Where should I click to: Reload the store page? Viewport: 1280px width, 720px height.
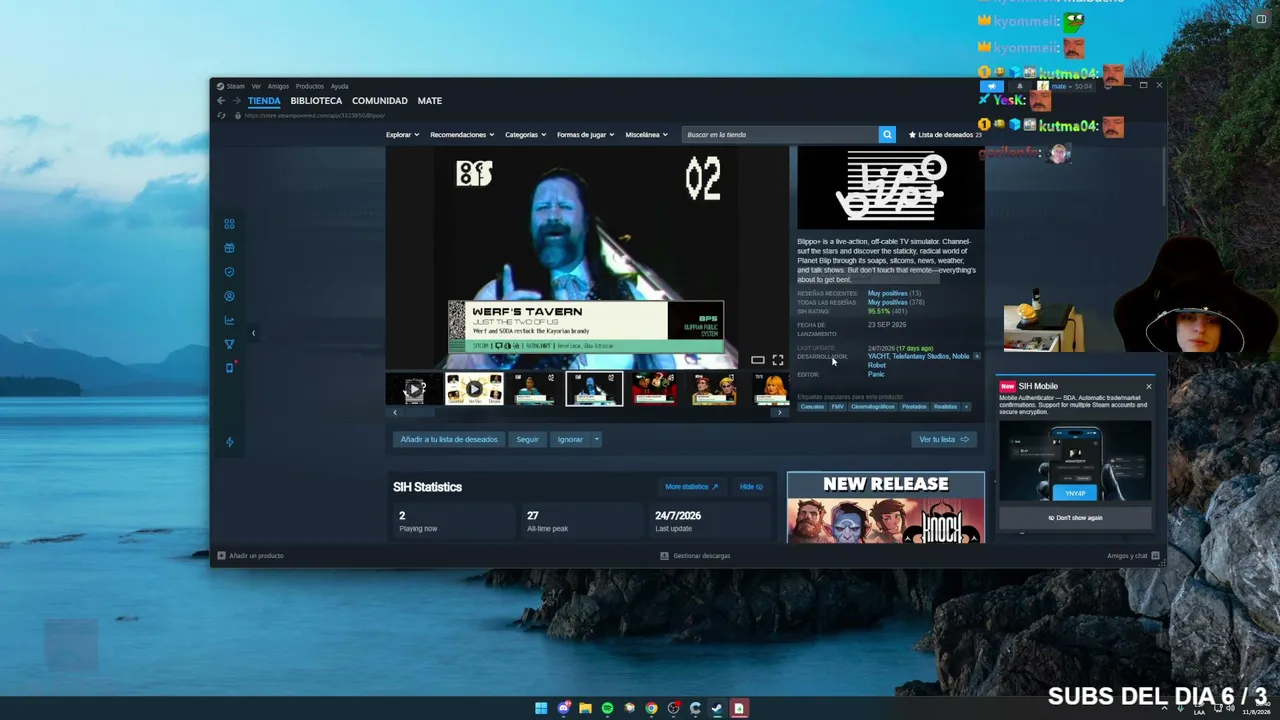pyautogui.click(x=221, y=115)
